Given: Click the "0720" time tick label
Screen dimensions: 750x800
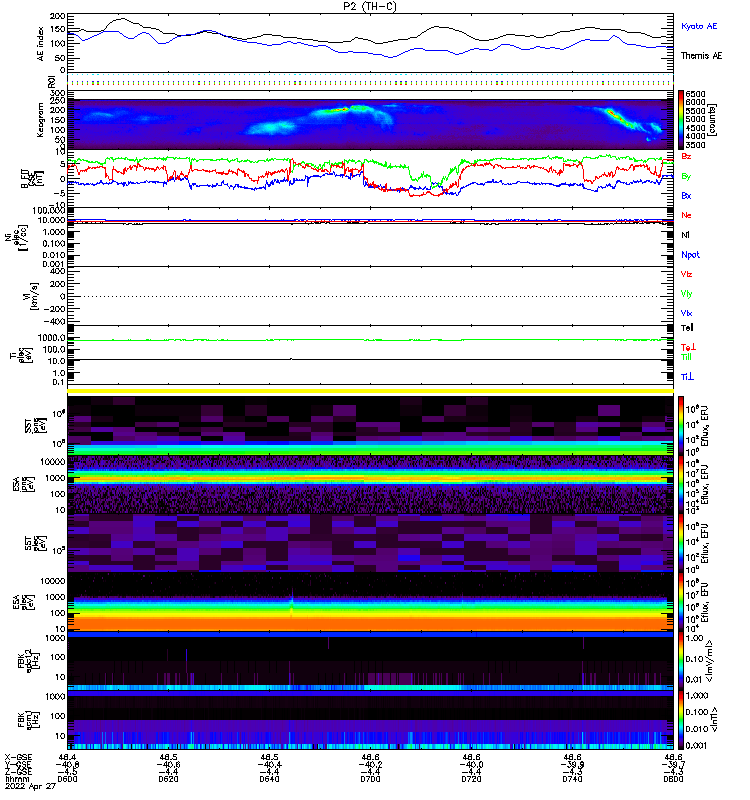Looking at the screenshot, I should 471,779.
